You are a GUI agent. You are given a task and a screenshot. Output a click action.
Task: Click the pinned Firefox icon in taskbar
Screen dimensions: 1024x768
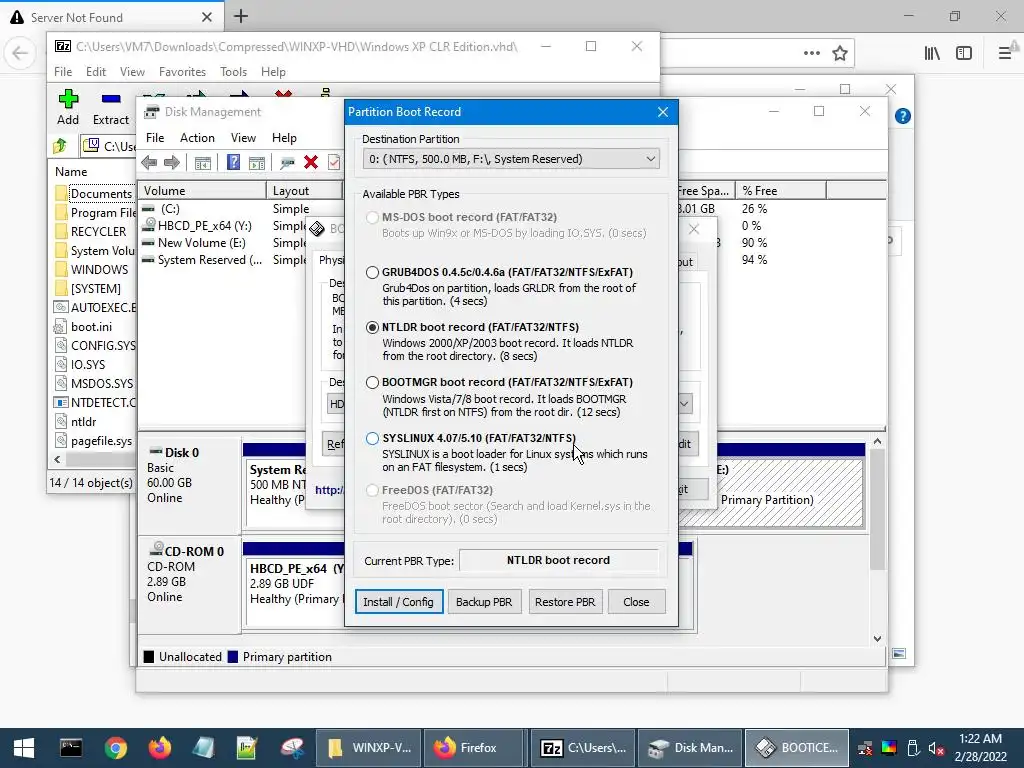coord(159,748)
